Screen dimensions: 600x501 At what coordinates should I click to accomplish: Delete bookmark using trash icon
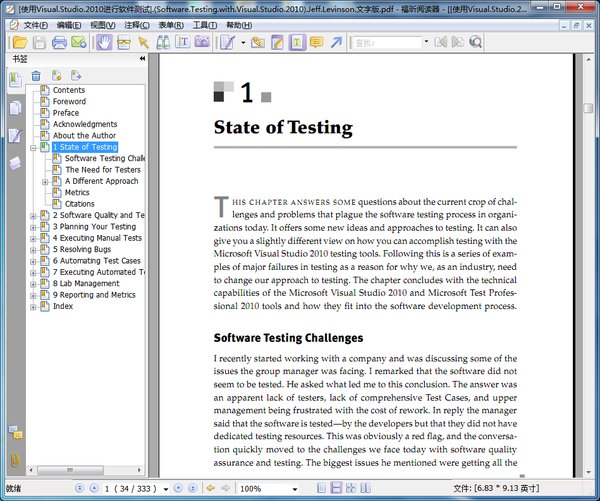36,76
